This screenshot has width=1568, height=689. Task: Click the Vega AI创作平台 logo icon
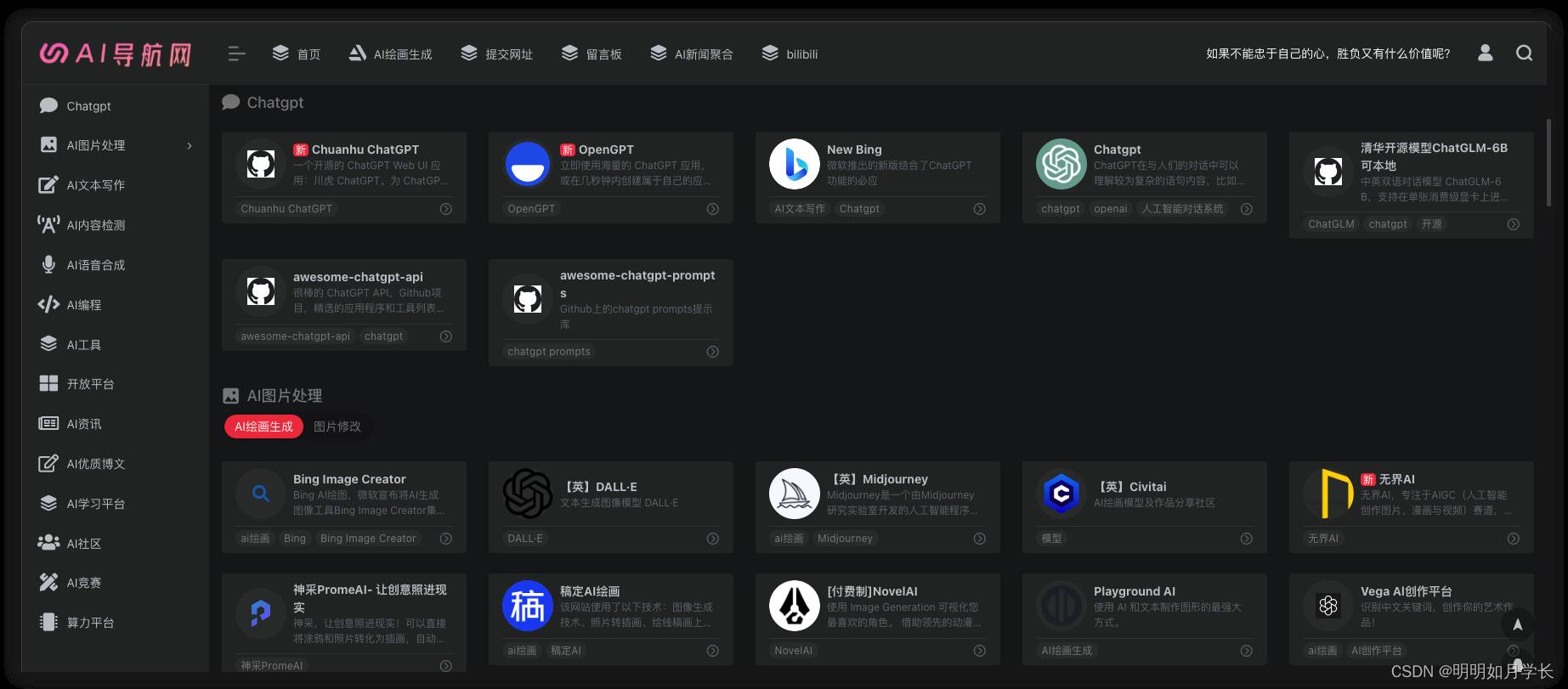tap(1328, 606)
